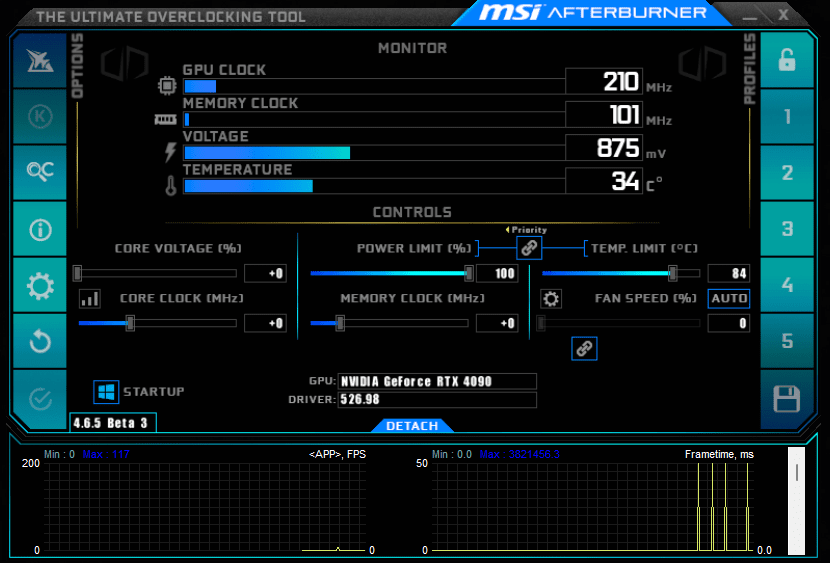The height and width of the screenshot is (563, 830).
Task: Click the Core Voltage value field
Action: [265, 274]
